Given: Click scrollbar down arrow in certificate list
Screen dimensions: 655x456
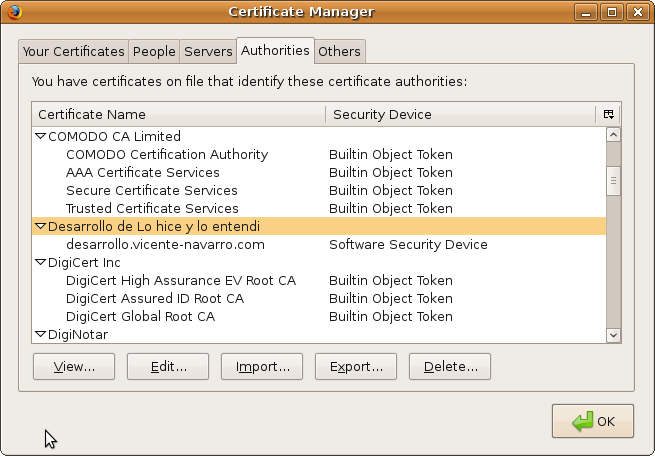Looking at the screenshot, I should 613,335.
